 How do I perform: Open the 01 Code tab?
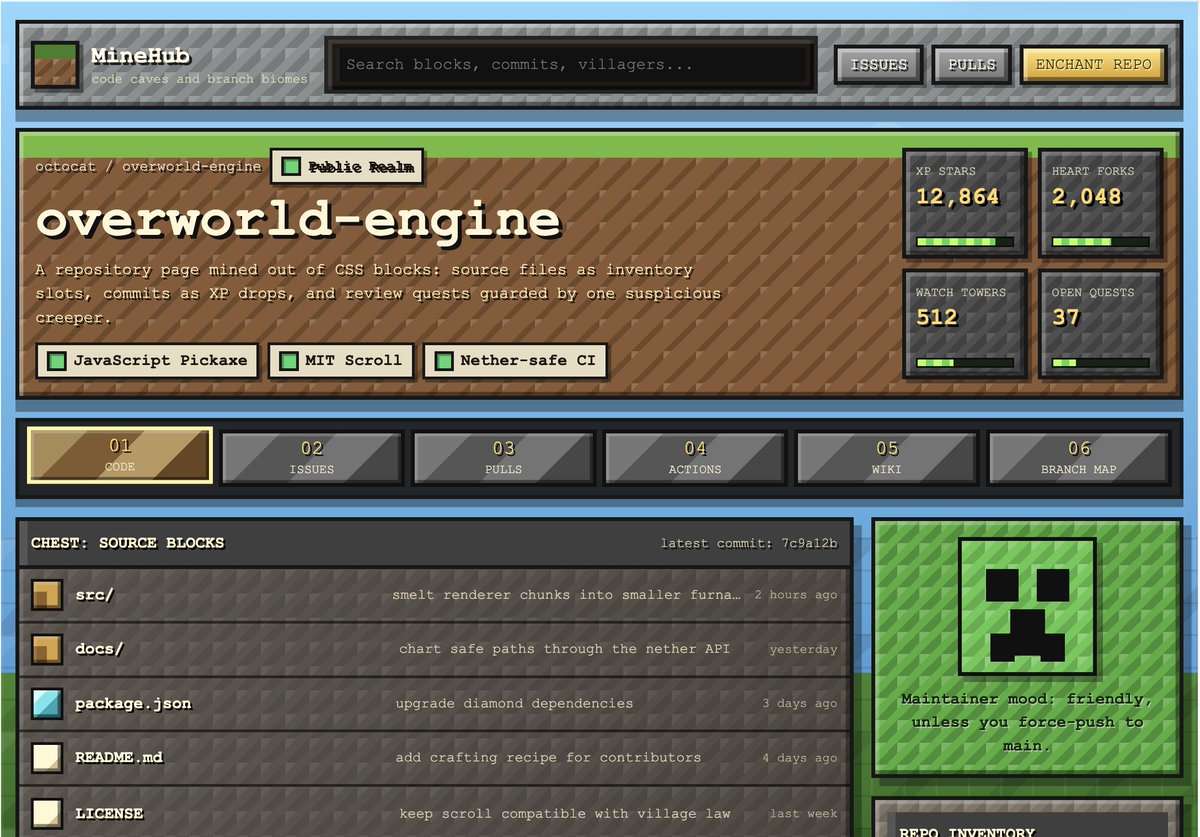tap(120, 455)
